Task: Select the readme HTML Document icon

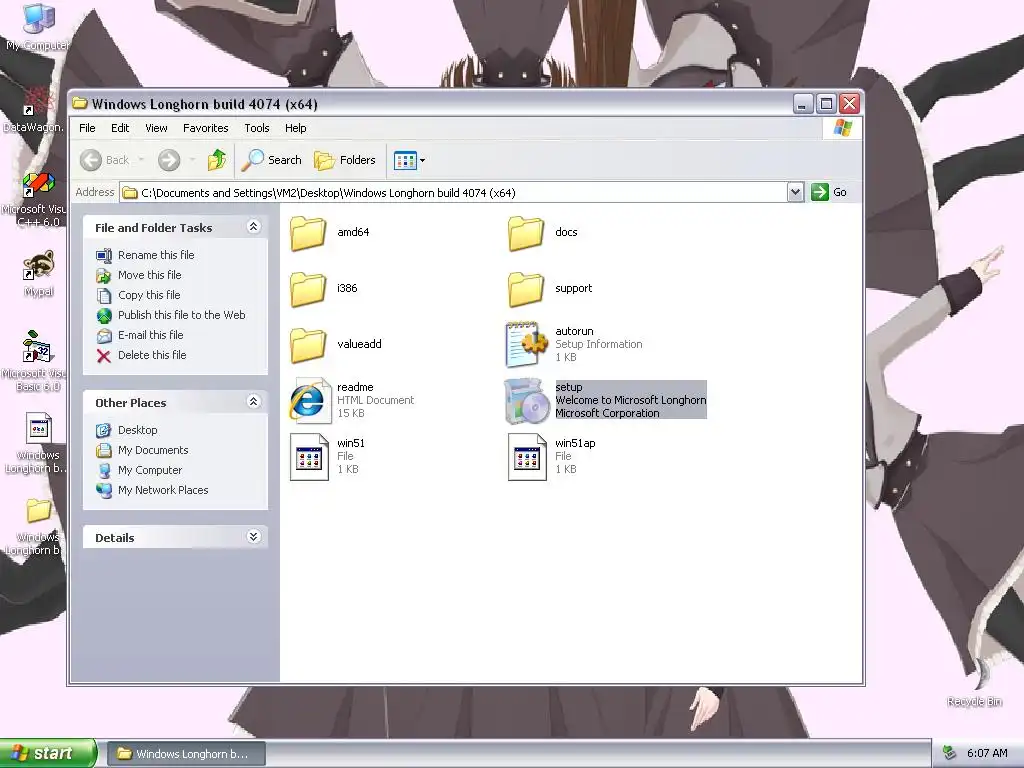Action: pyautogui.click(x=309, y=400)
